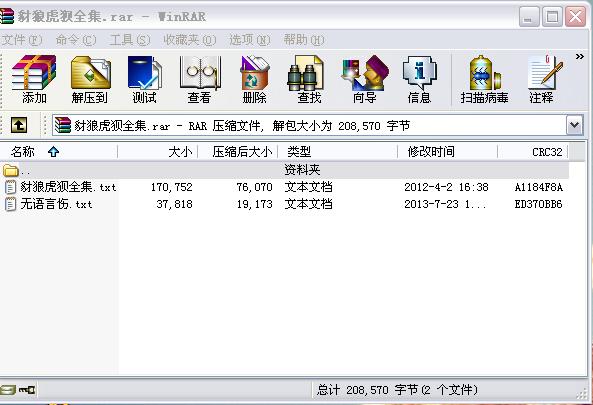
Task: Sort by 压缩后大小 column header
Action: coord(238,152)
